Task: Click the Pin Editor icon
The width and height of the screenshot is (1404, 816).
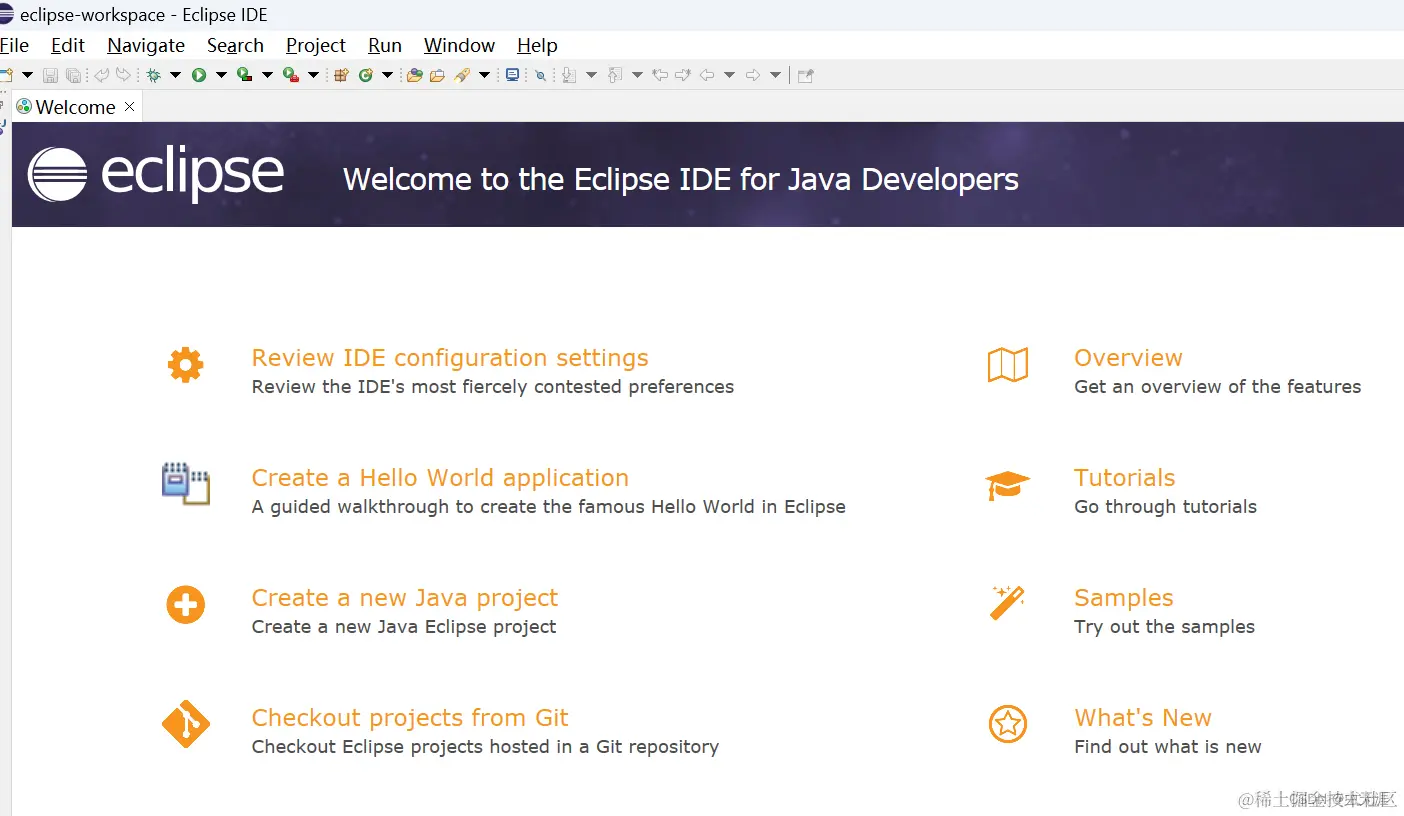Action: (x=805, y=75)
